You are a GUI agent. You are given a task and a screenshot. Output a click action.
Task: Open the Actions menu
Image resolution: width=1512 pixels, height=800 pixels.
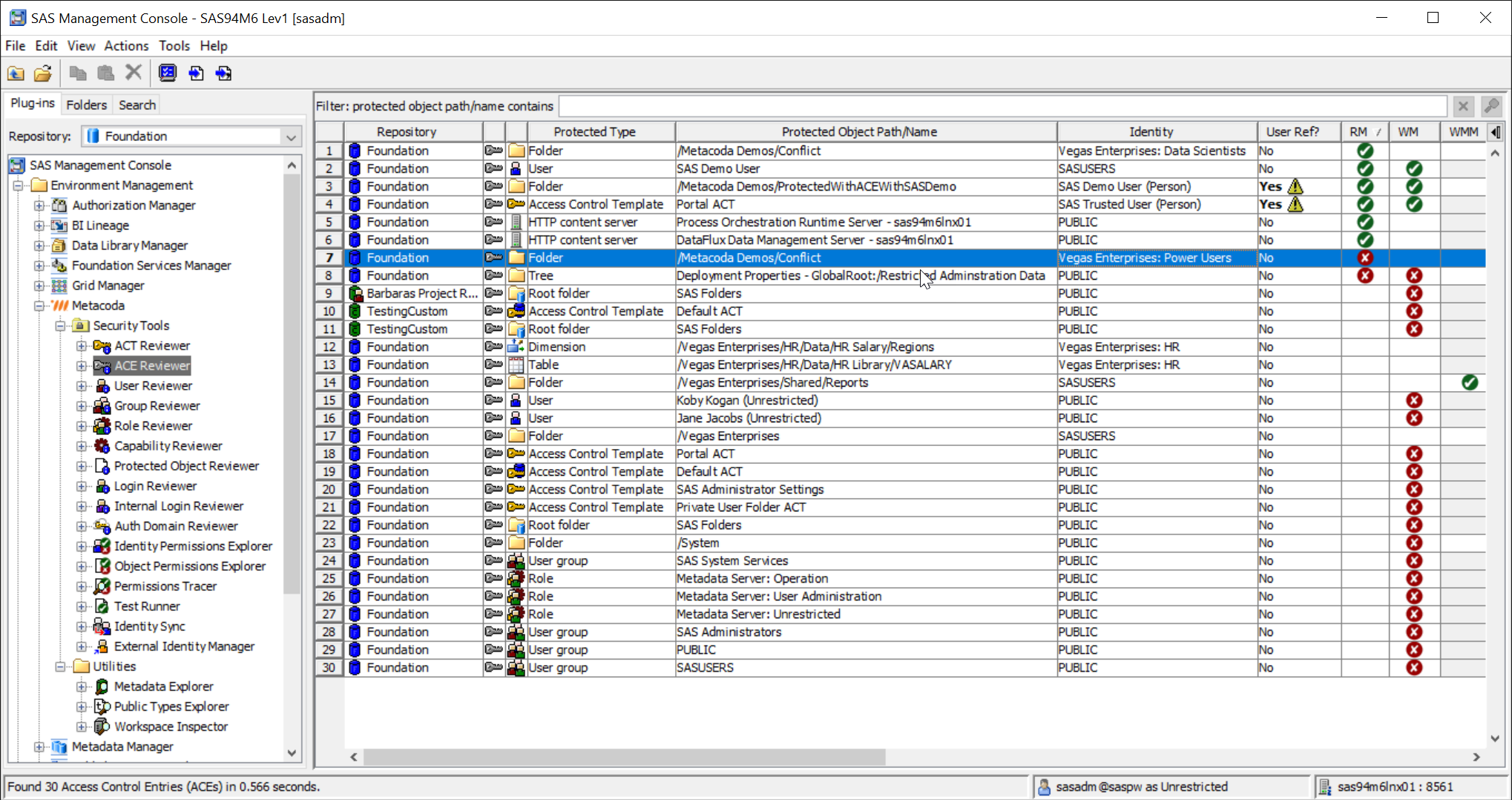click(x=126, y=46)
